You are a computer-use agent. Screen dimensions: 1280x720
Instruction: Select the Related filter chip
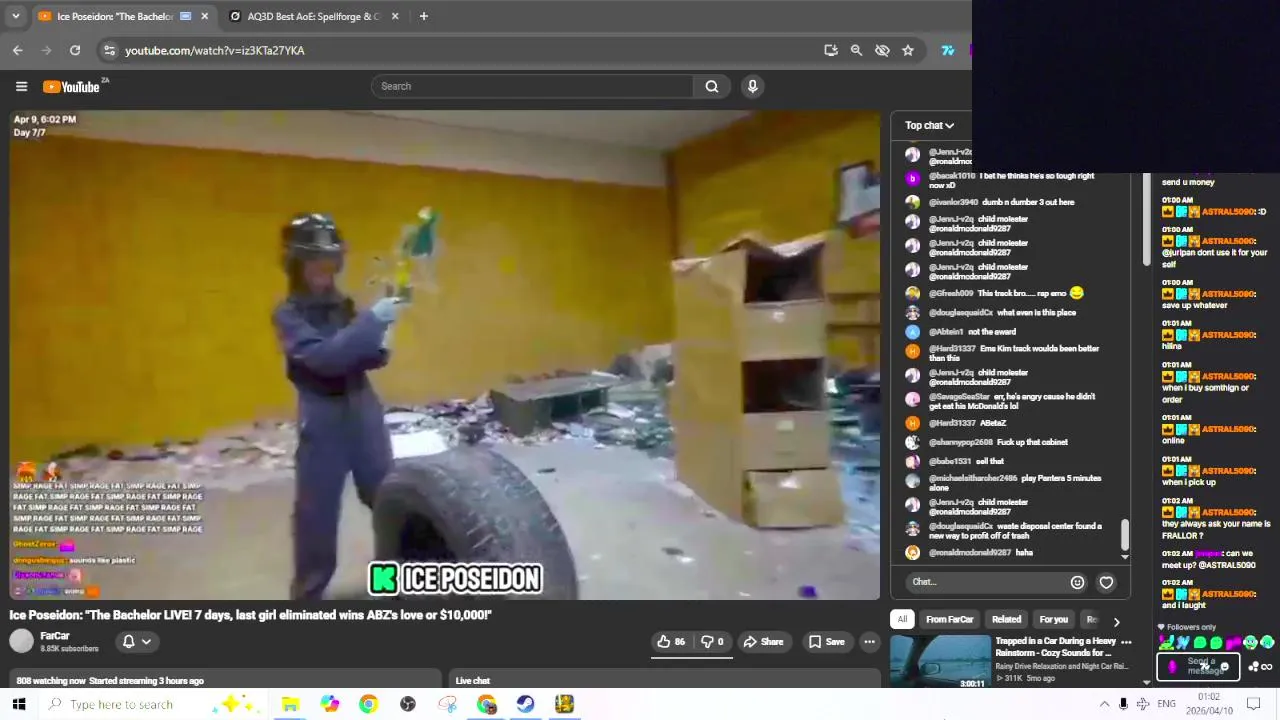[x=1006, y=619]
